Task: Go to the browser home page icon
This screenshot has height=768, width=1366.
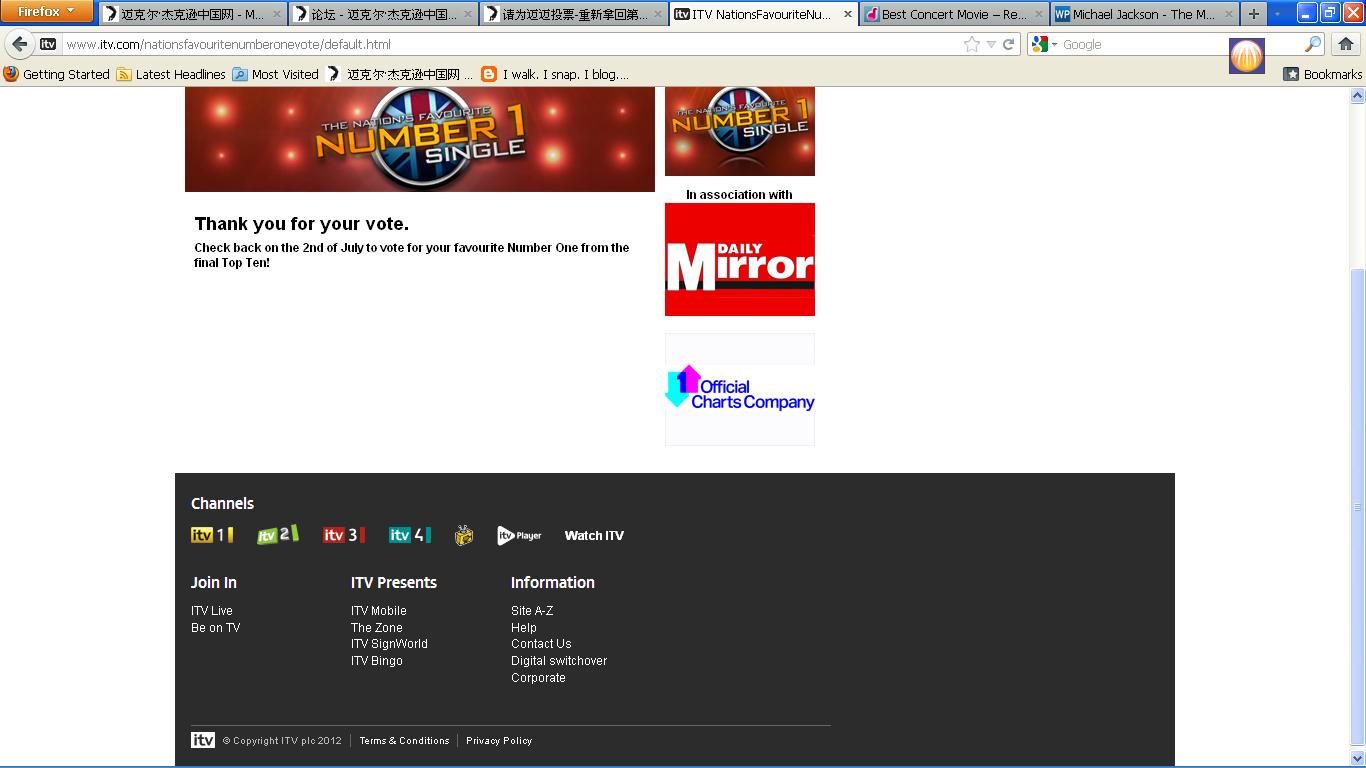Action: (1345, 44)
